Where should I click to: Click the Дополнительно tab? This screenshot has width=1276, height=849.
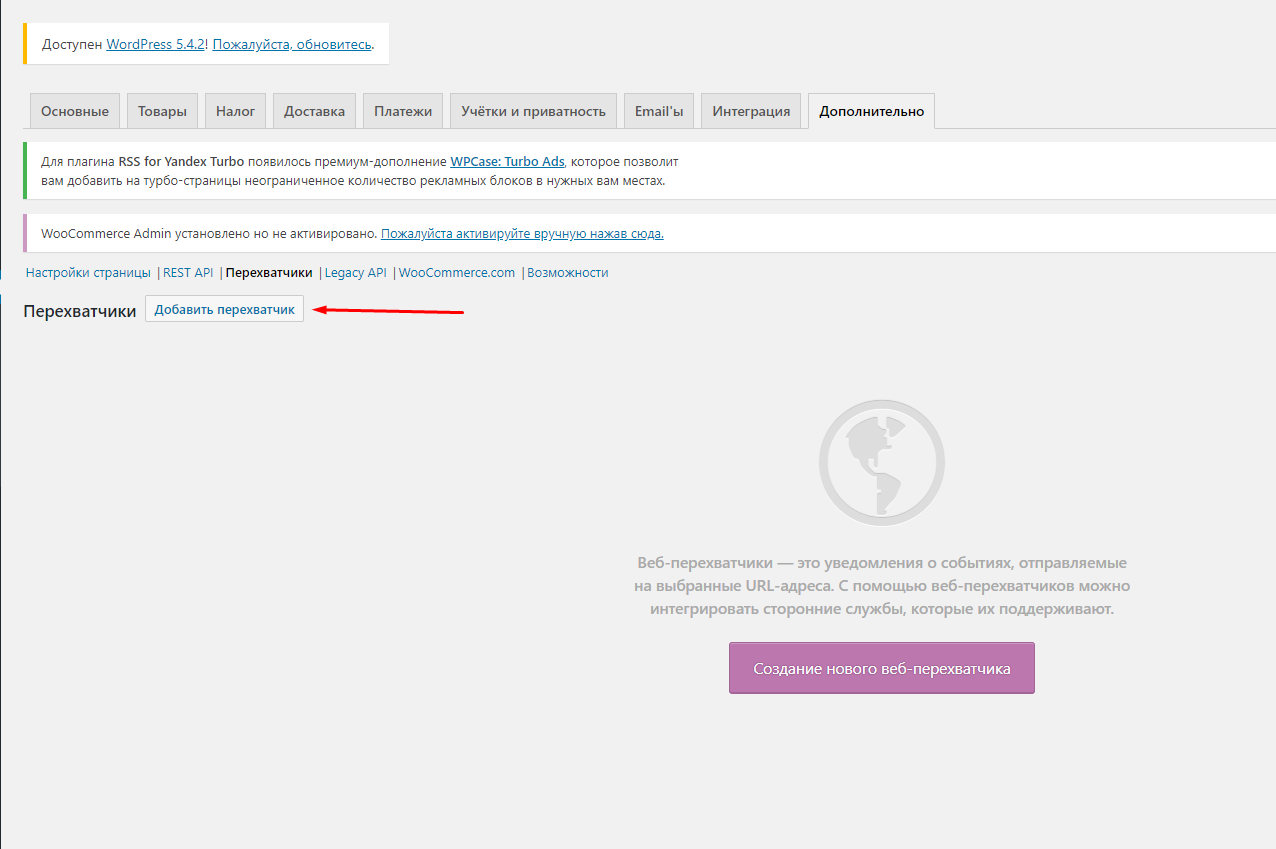[x=871, y=111]
